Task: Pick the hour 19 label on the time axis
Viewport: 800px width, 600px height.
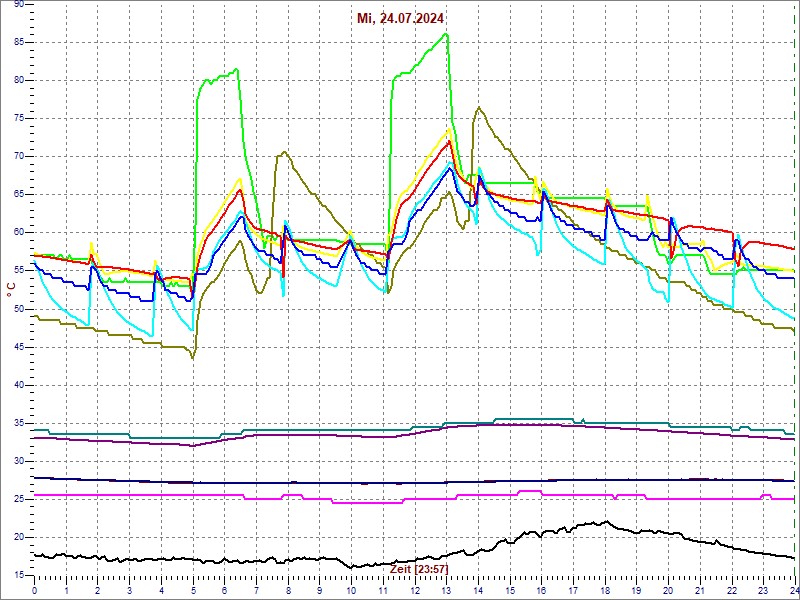Action: pyautogui.click(x=637, y=589)
